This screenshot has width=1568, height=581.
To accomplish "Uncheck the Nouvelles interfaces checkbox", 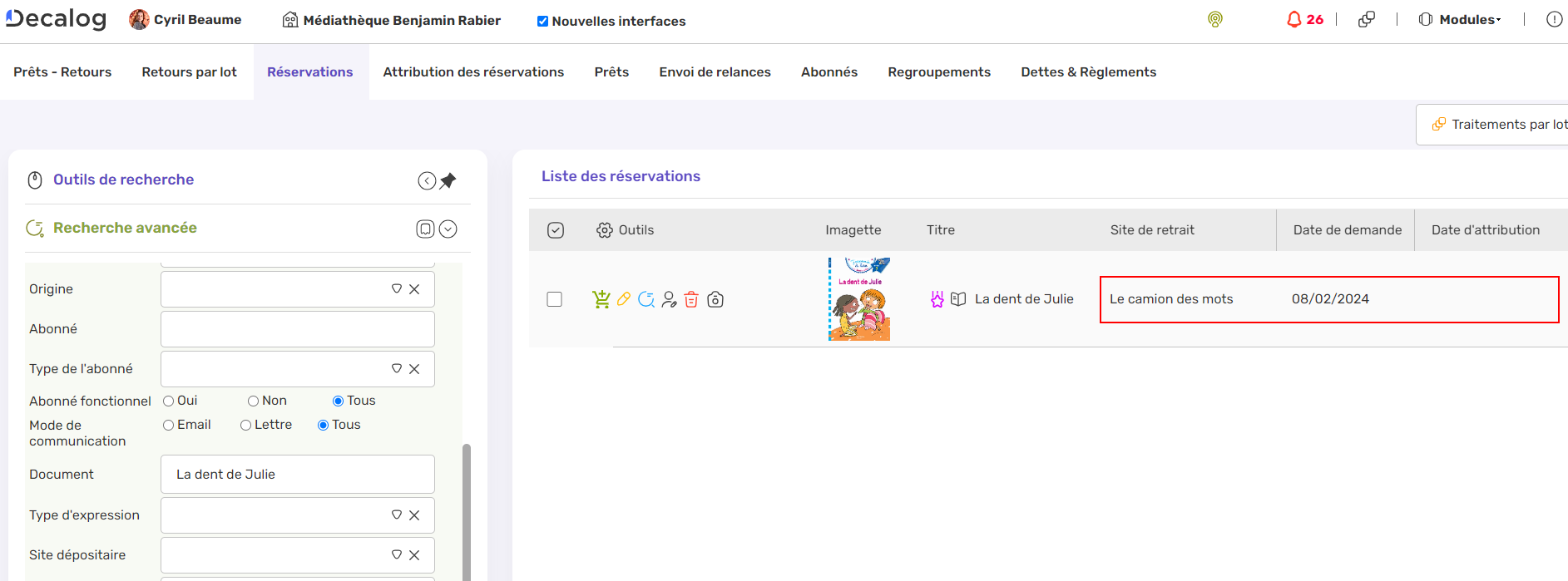I will pyautogui.click(x=542, y=22).
